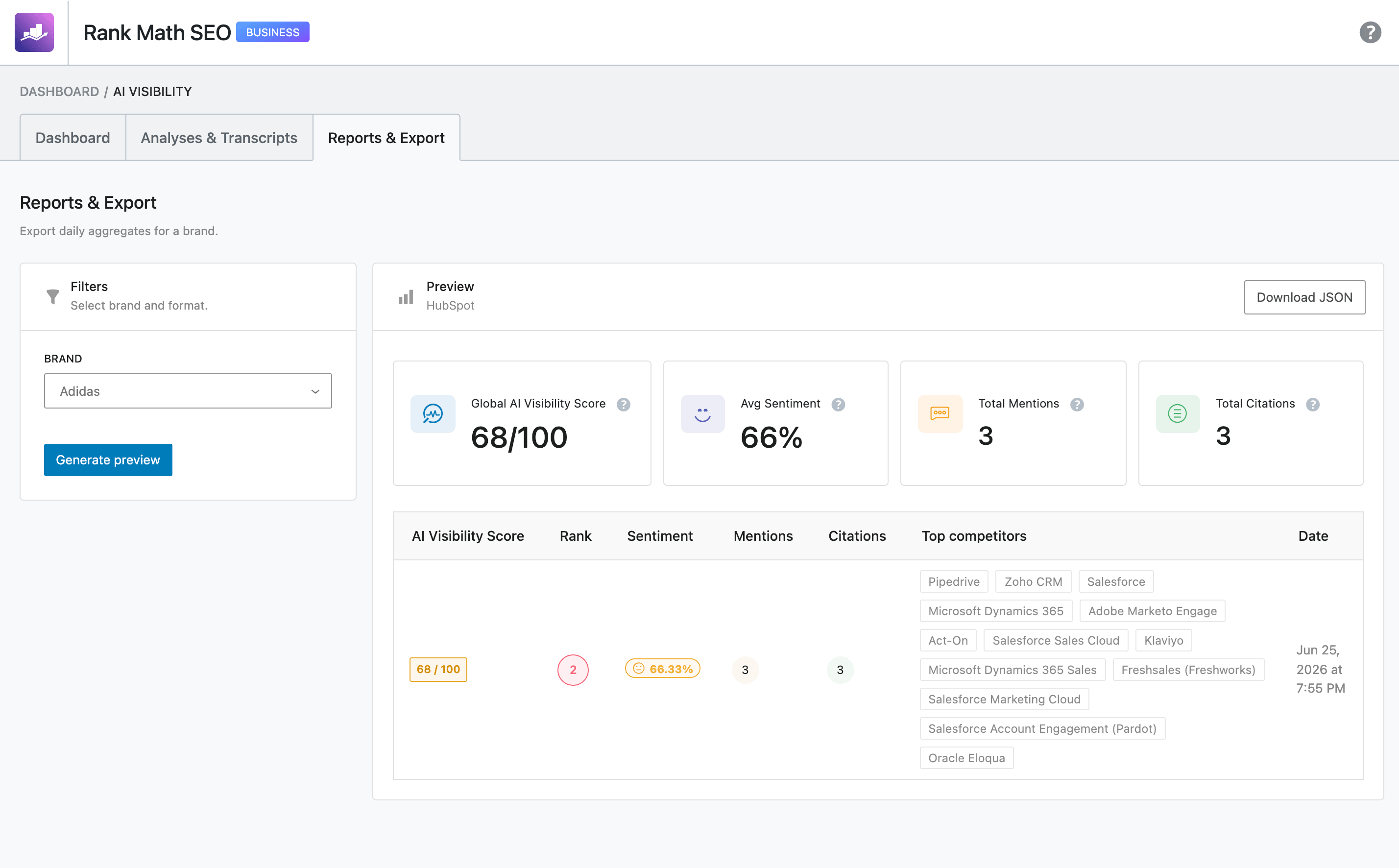The image size is (1399, 868).
Task: Click the Microsoft Dynamics 365 Sales tag
Action: (x=1012, y=670)
